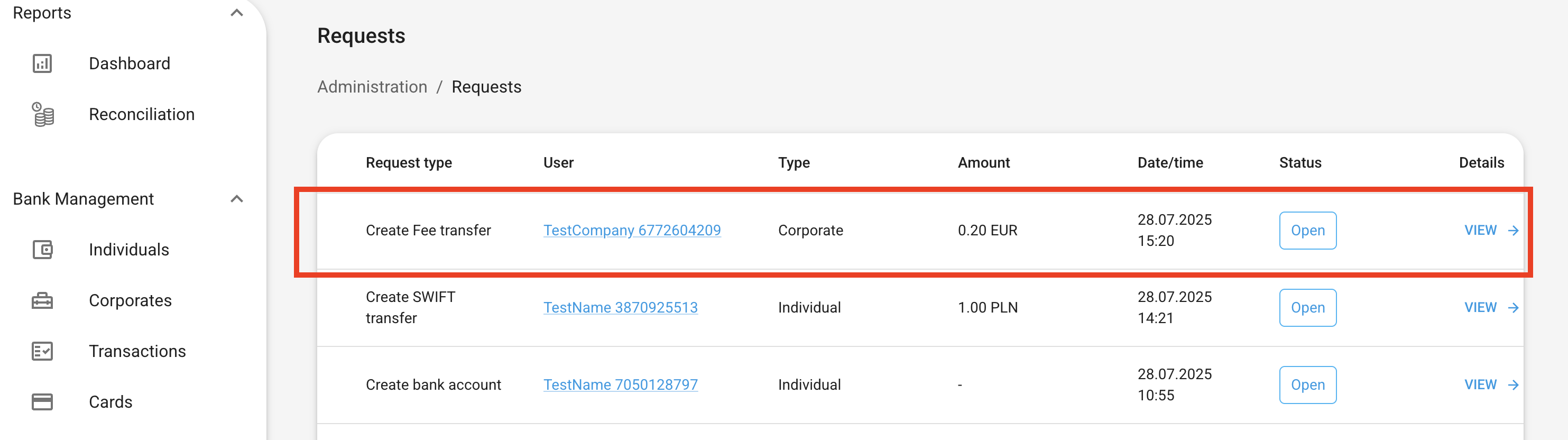1568x440 pixels.
Task: Click VIEW for the Create SWIFT transfer request
Action: pos(1480,308)
